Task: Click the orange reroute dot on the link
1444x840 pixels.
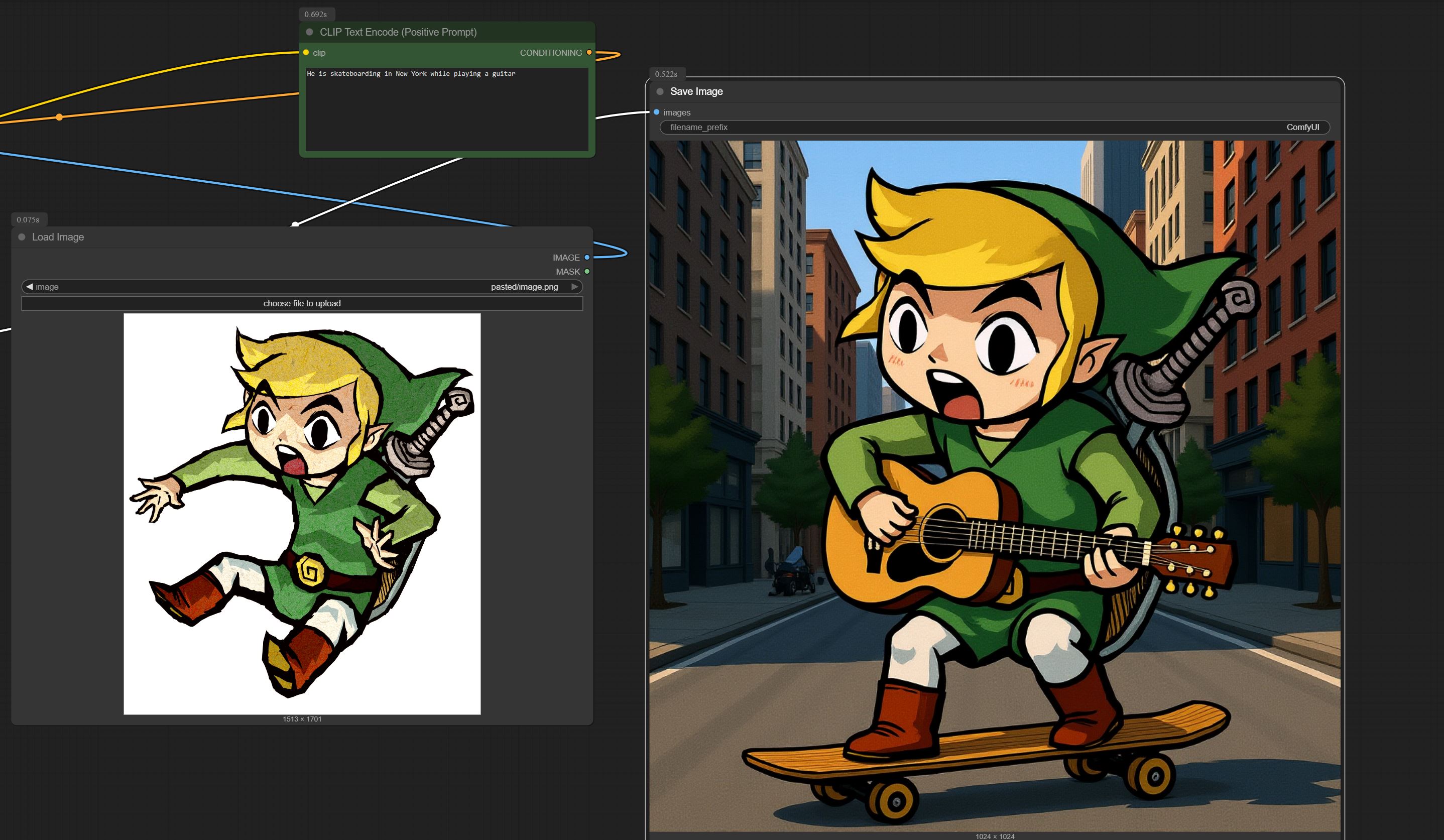Action: click(60, 117)
